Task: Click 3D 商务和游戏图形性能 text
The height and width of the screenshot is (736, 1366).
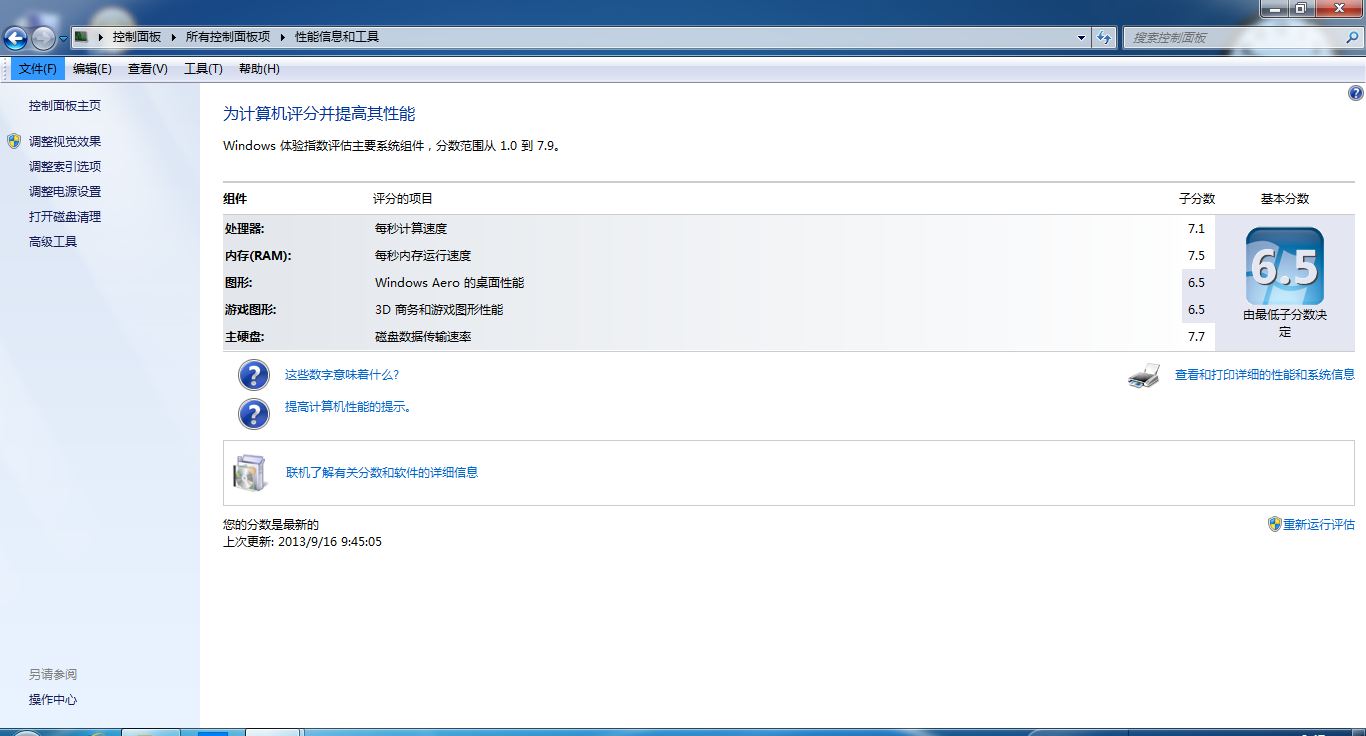Action: pyautogui.click(x=439, y=309)
